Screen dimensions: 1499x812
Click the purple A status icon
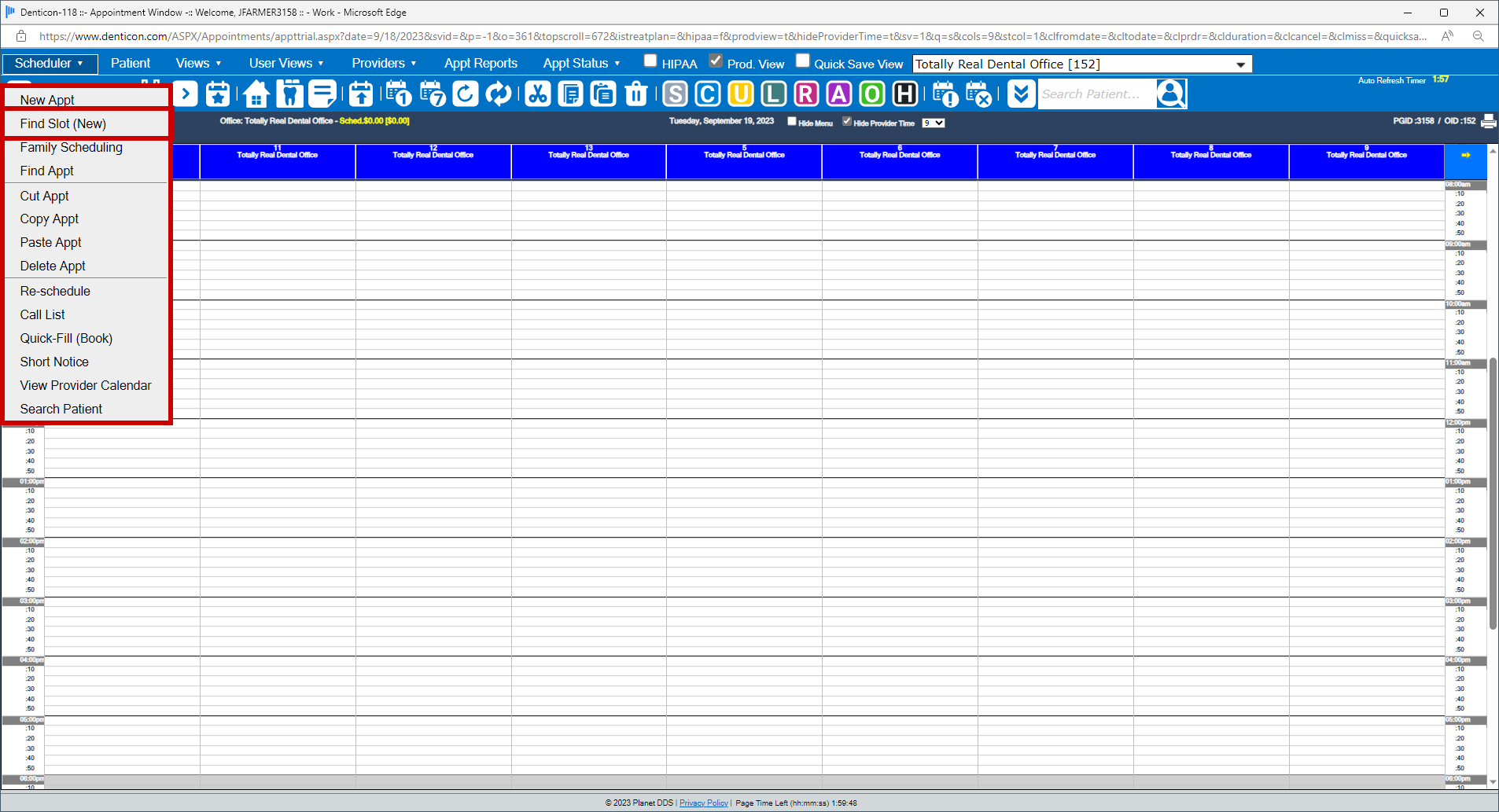[839, 94]
